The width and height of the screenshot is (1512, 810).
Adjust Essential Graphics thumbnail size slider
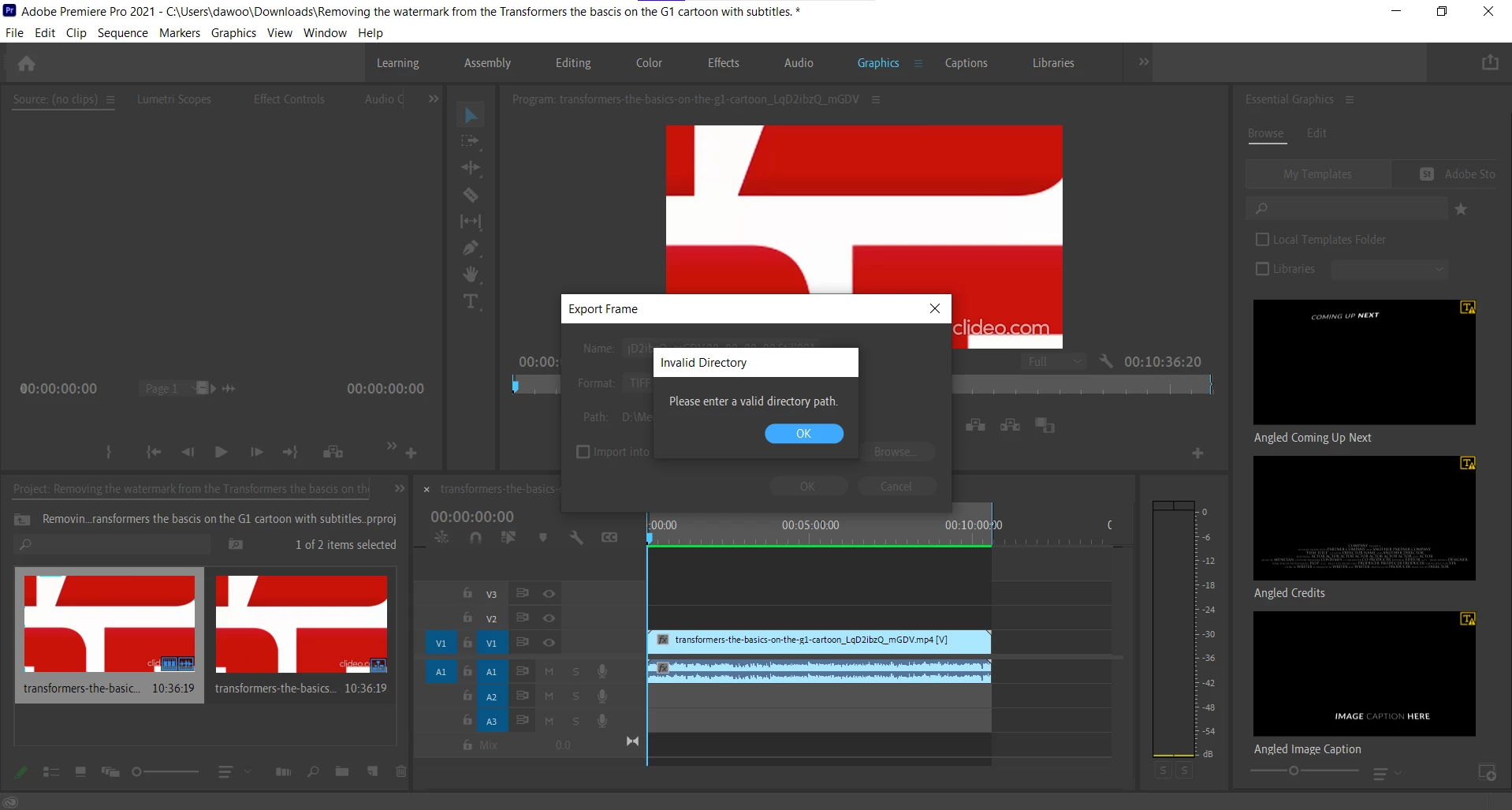(x=1305, y=771)
